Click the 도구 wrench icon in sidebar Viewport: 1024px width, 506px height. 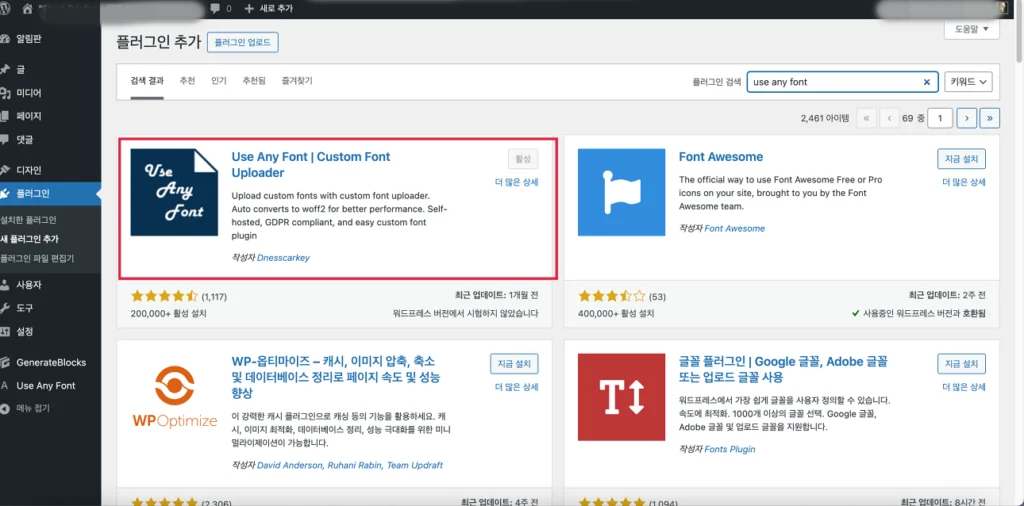[x=5, y=308]
